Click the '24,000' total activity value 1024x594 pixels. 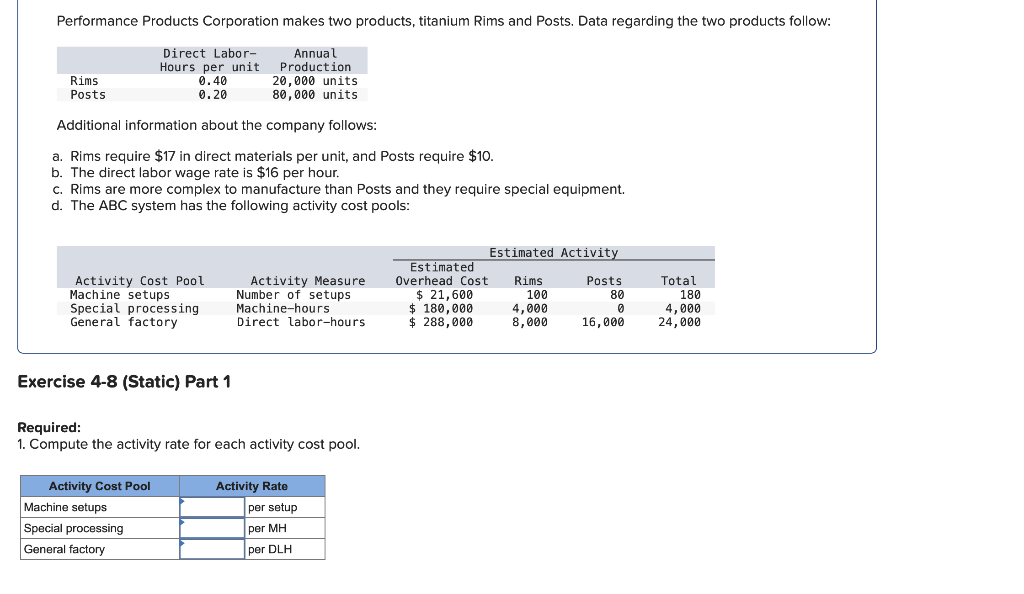click(679, 322)
